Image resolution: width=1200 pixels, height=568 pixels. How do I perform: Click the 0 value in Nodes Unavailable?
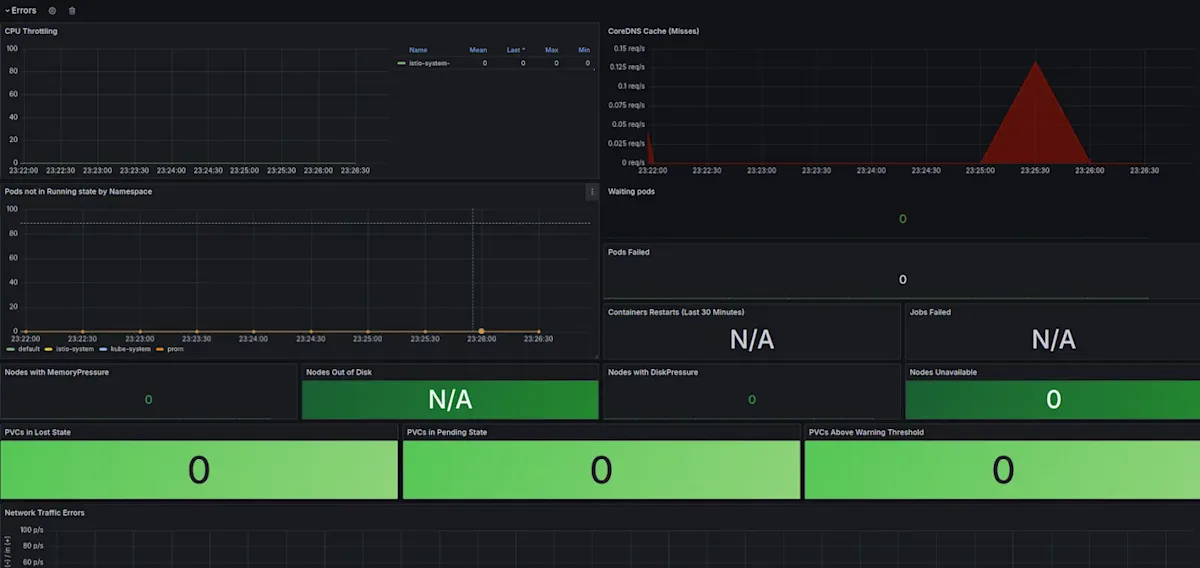coord(1053,400)
